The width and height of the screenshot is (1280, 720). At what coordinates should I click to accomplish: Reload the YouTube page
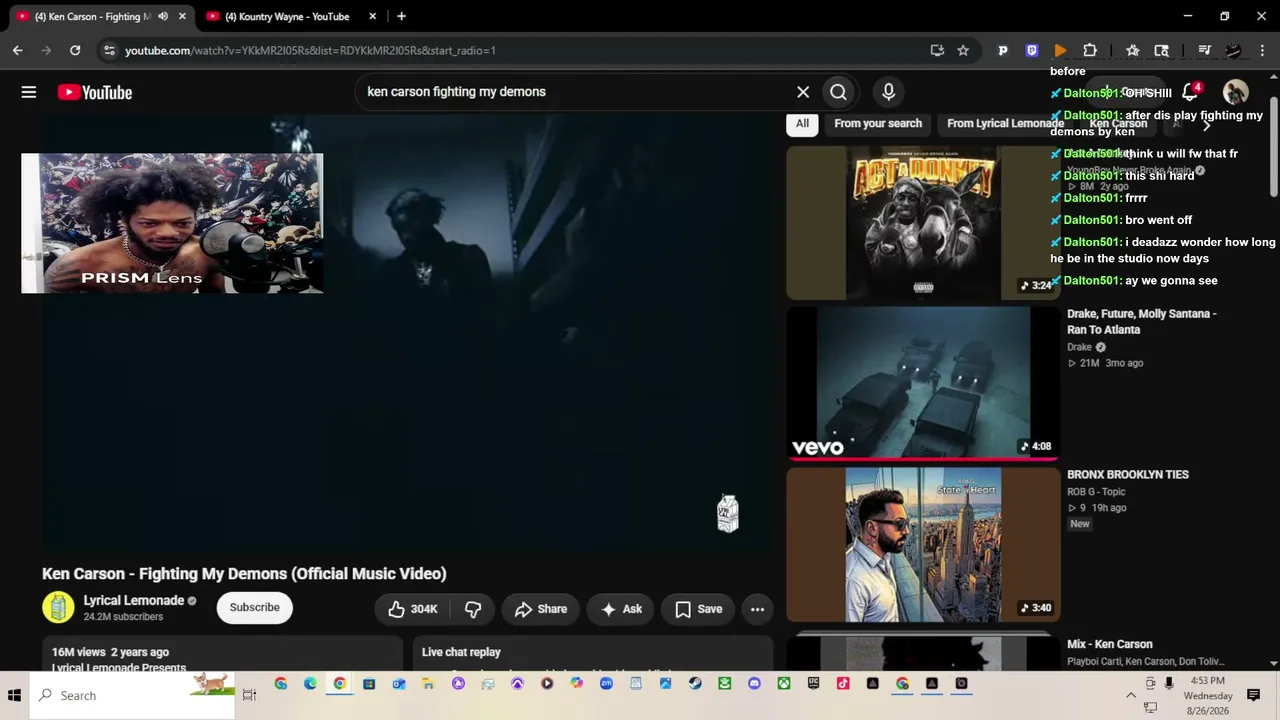(x=75, y=50)
